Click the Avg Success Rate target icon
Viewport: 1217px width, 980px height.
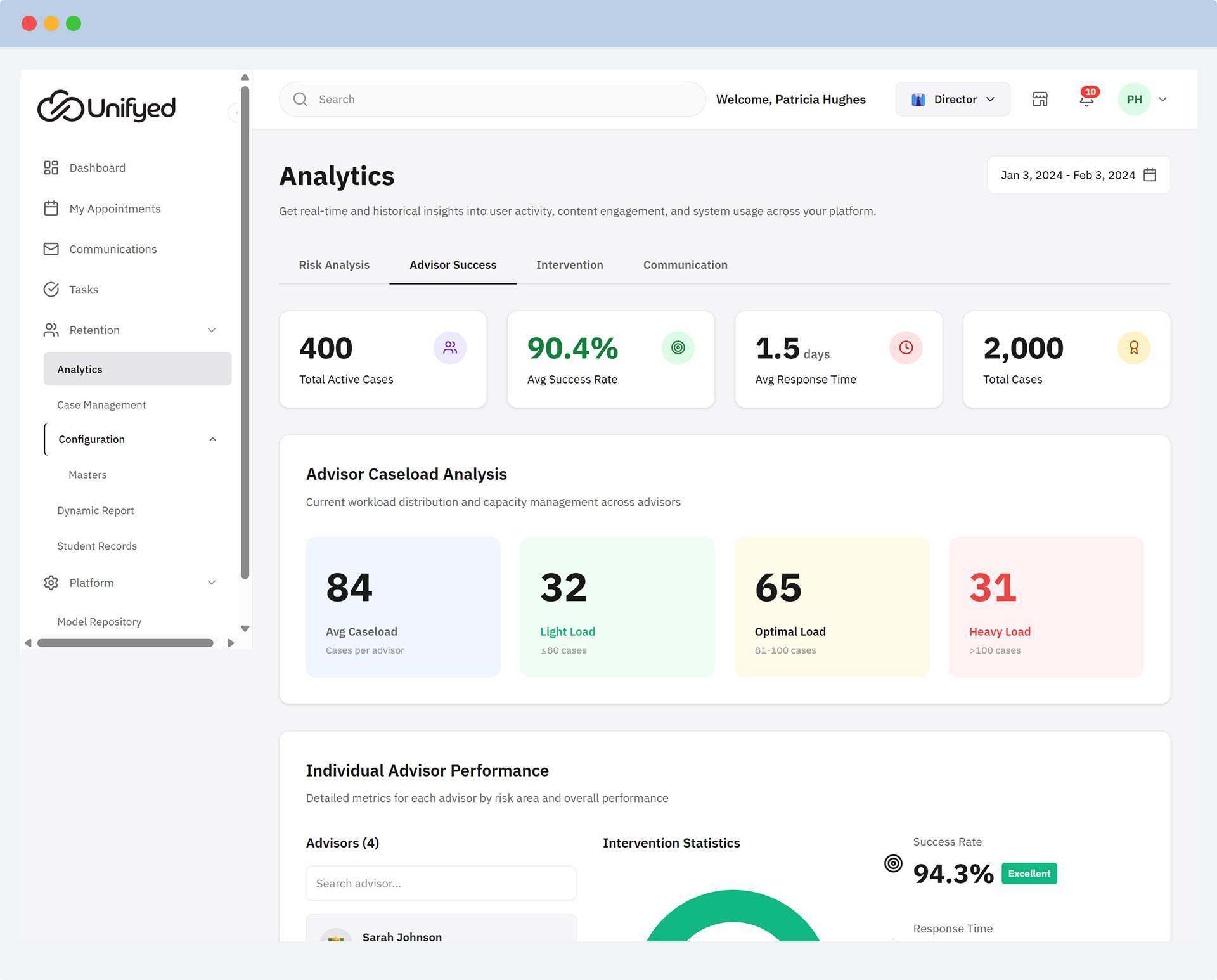tap(678, 347)
